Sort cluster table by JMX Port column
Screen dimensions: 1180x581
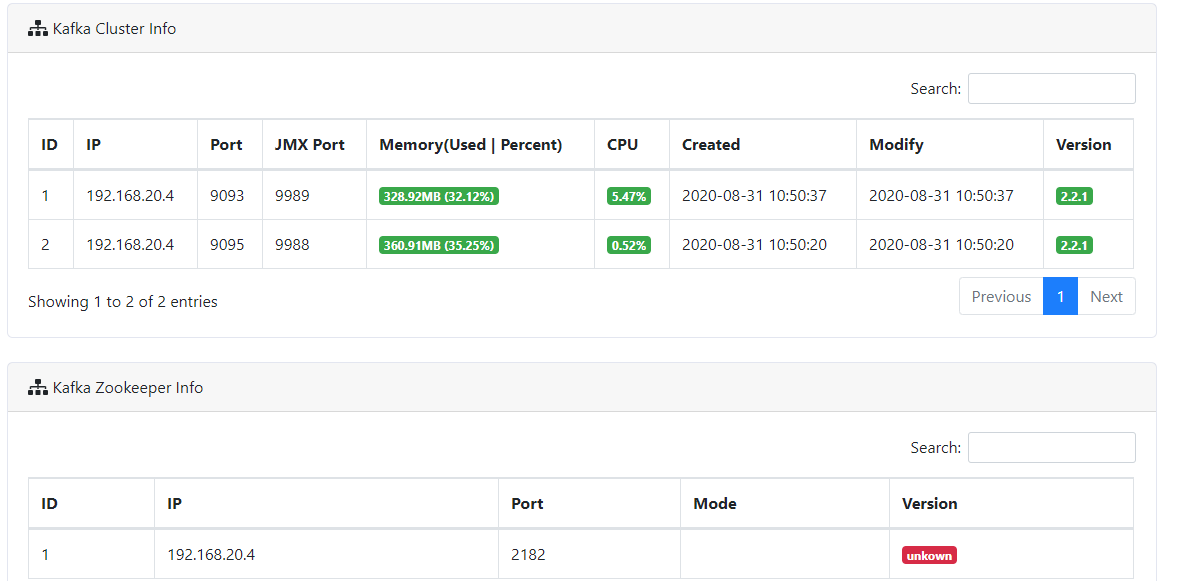315,144
